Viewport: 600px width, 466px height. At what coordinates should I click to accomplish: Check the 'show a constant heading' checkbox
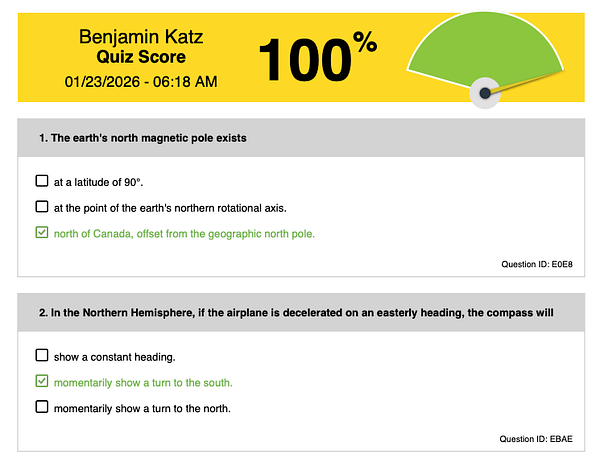click(41, 355)
